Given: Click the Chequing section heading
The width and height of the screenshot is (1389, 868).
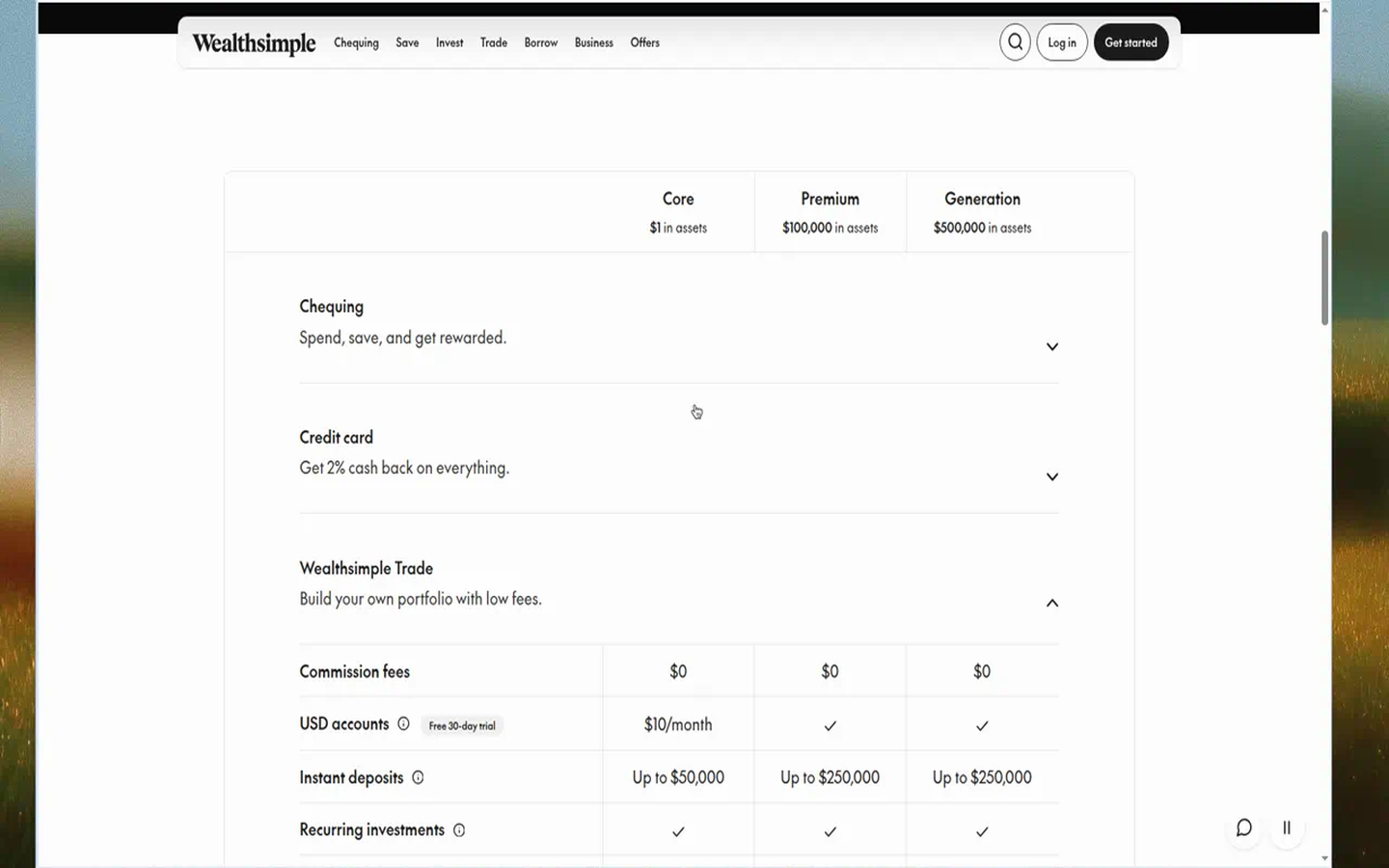Looking at the screenshot, I should click(331, 307).
